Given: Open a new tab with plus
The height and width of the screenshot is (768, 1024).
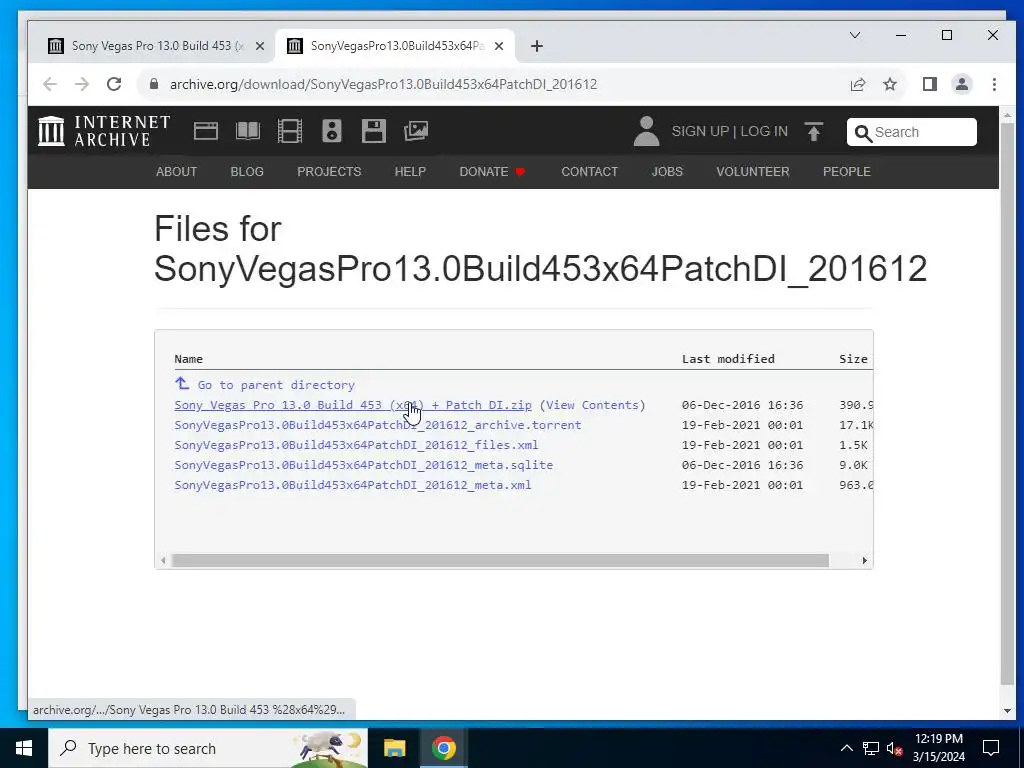Looking at the screenshot, I should coord(537,46).
